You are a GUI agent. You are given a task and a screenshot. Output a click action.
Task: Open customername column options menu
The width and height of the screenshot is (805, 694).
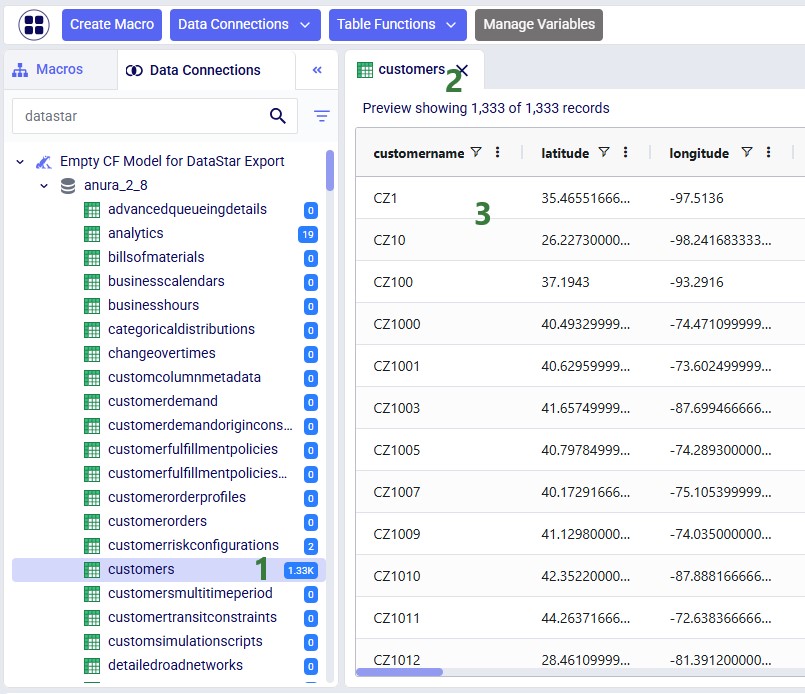pyautogui.click(x=497, y=152)
